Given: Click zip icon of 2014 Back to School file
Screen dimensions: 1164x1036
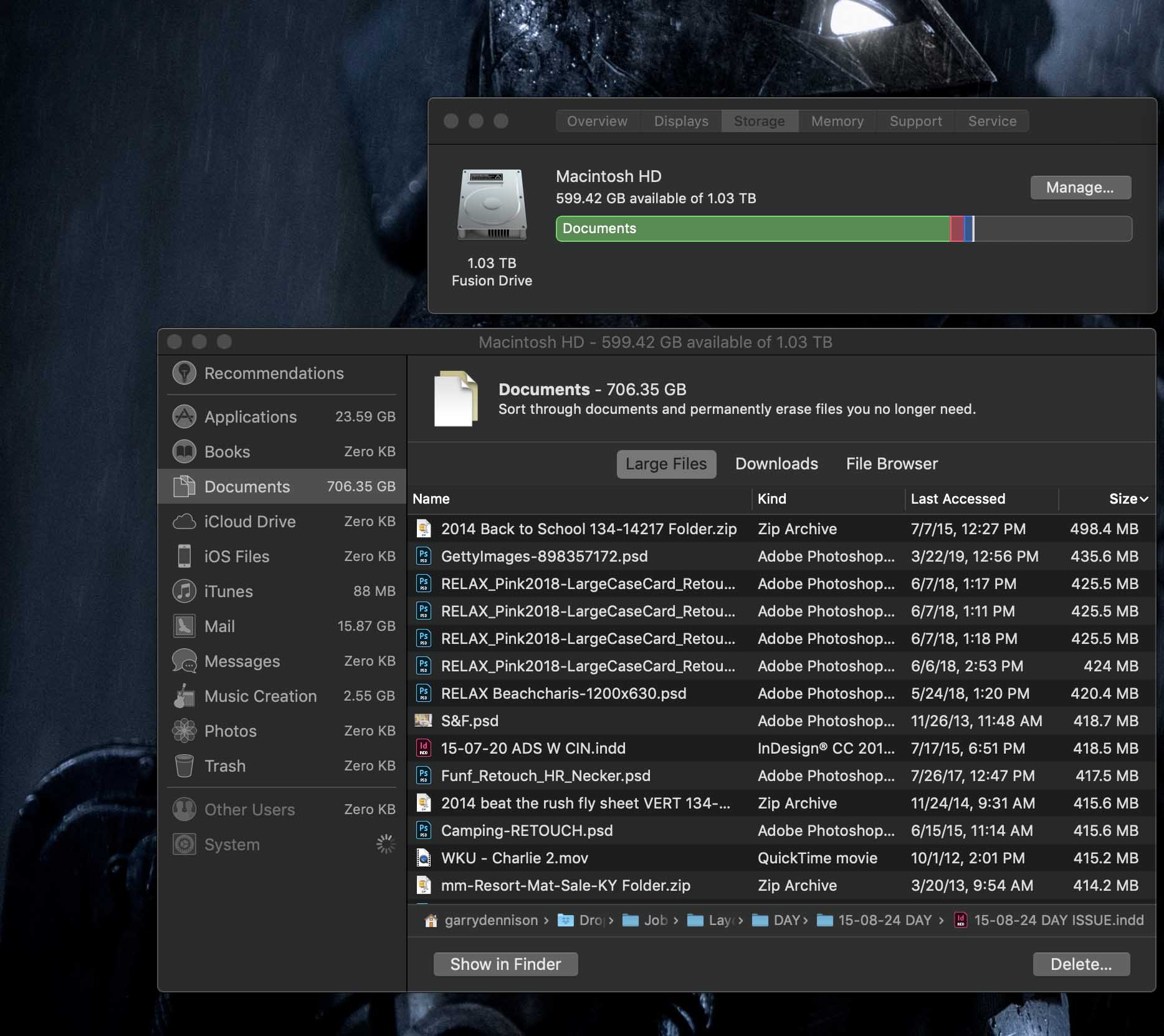Looking at the screenshot, I should pos(424,529).
